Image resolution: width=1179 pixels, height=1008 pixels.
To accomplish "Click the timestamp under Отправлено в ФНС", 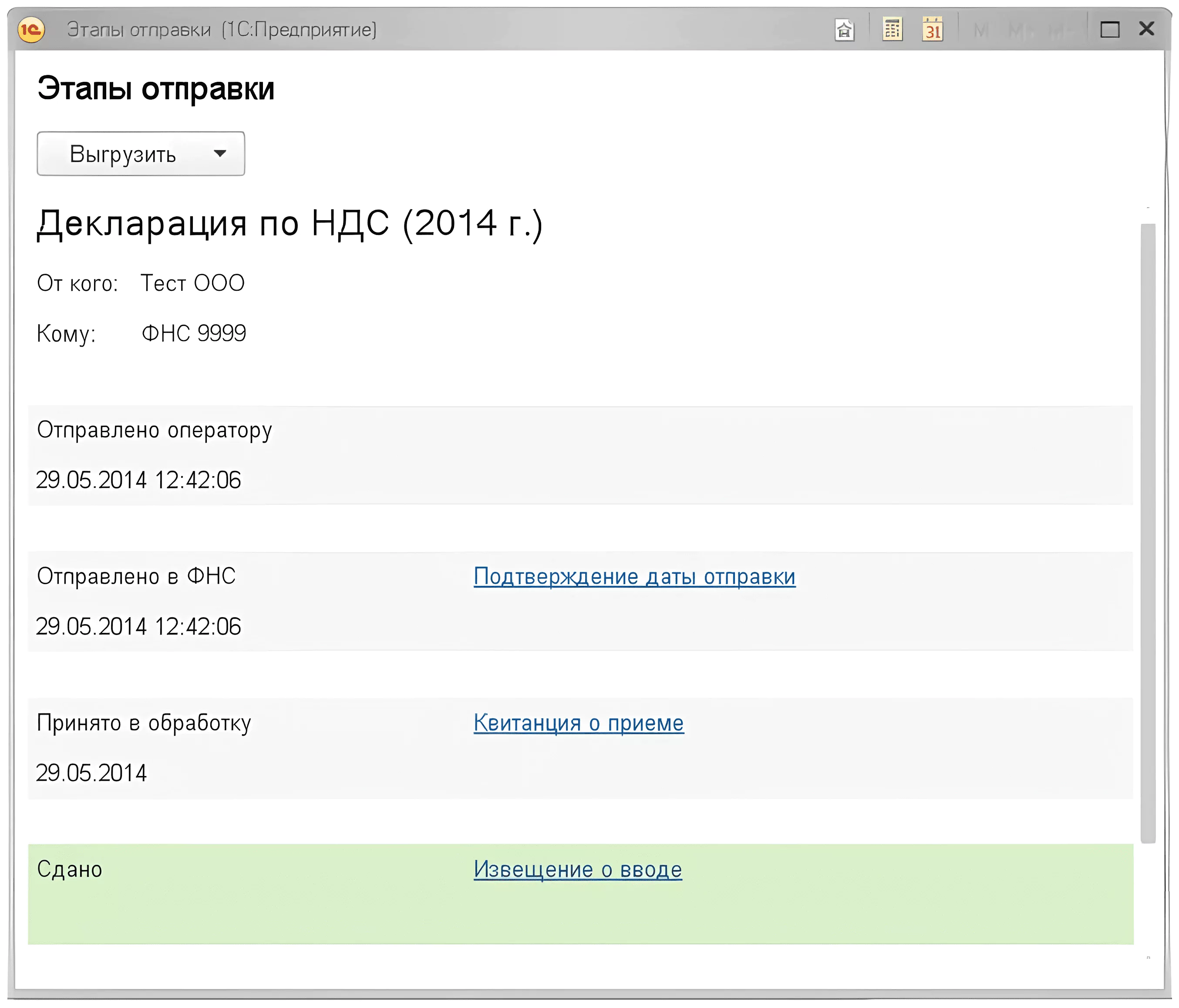I will pyautogui.click(x=139, y=626).
